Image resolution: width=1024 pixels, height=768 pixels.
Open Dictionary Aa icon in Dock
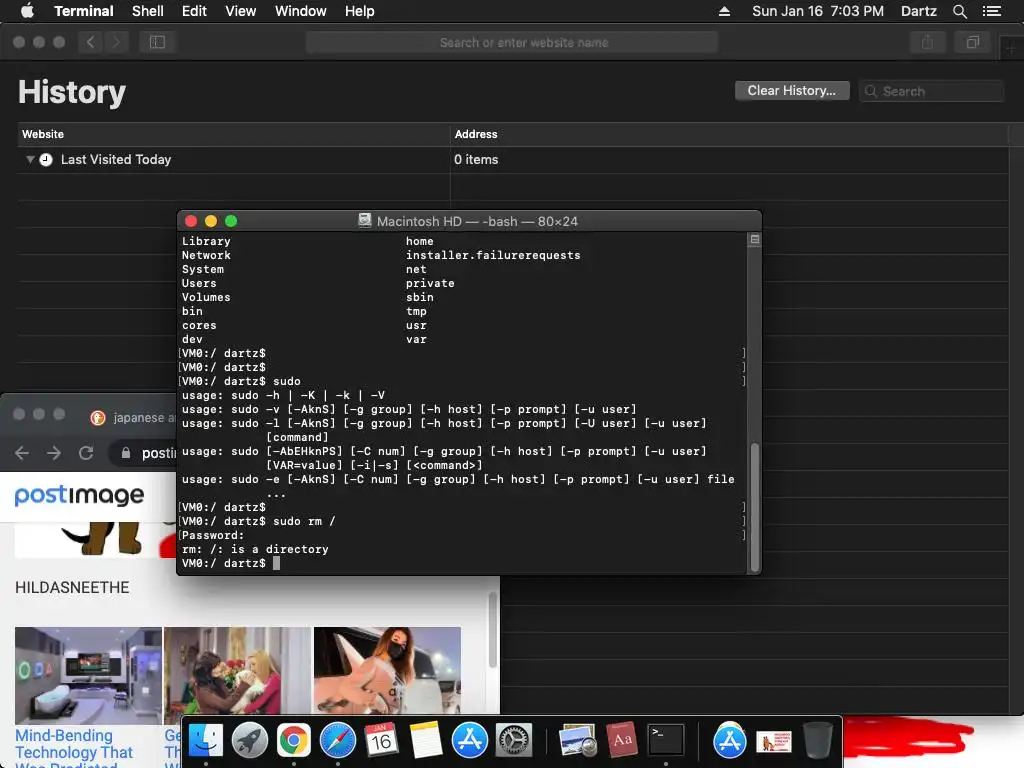621,741
